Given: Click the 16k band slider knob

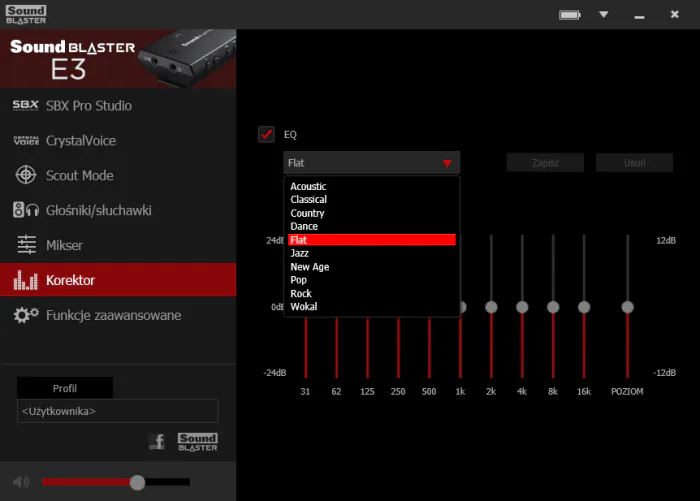Looking at the screenshot, I should tap(584, 307).
